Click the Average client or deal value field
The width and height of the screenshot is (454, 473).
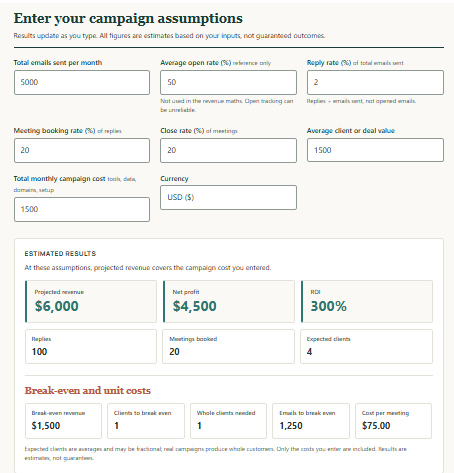click(375, 150)
